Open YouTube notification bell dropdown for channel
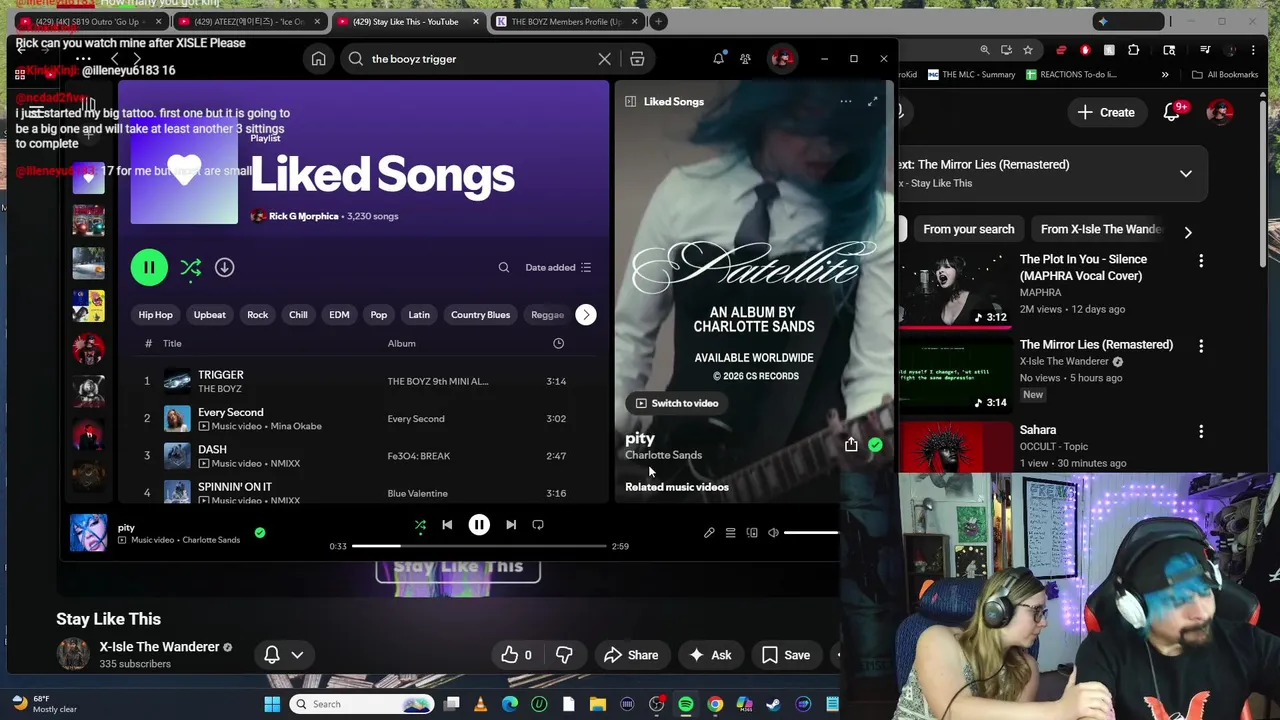The width and height of the screenshot is (1280, 720). point(283,655)
